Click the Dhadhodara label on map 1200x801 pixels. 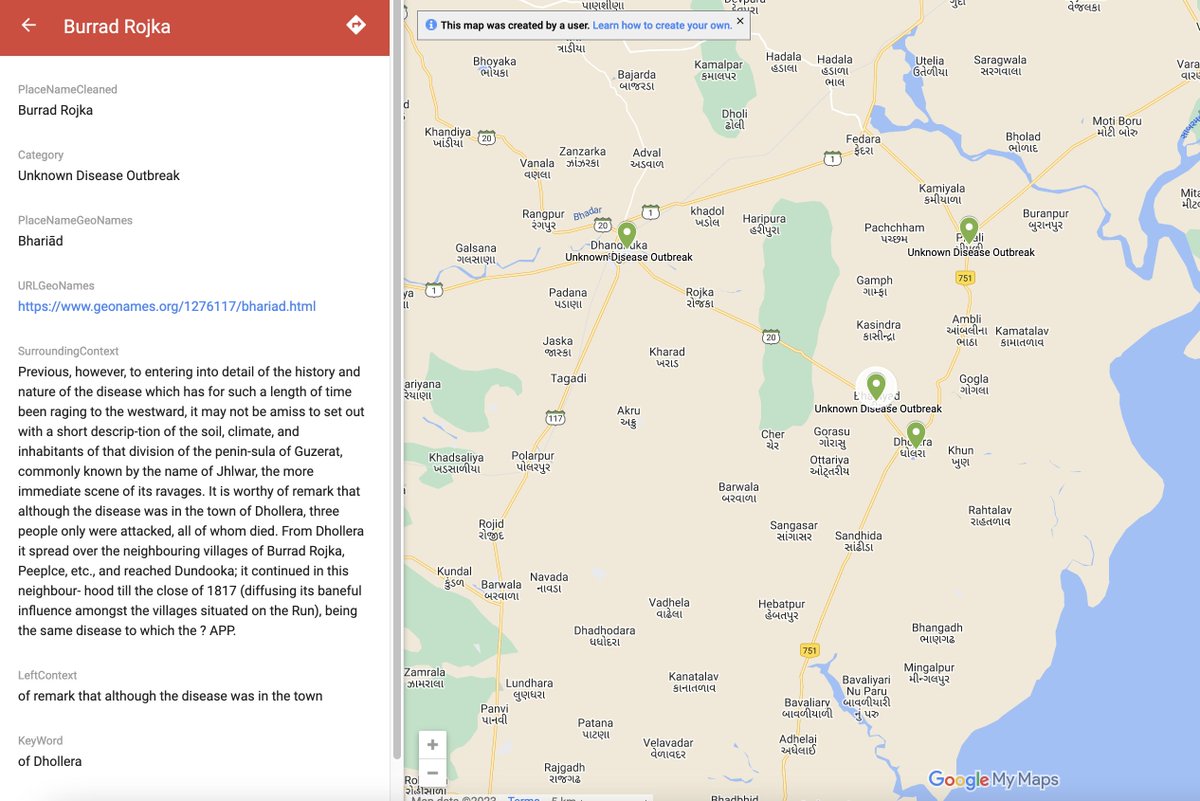(x=604, y=636)
